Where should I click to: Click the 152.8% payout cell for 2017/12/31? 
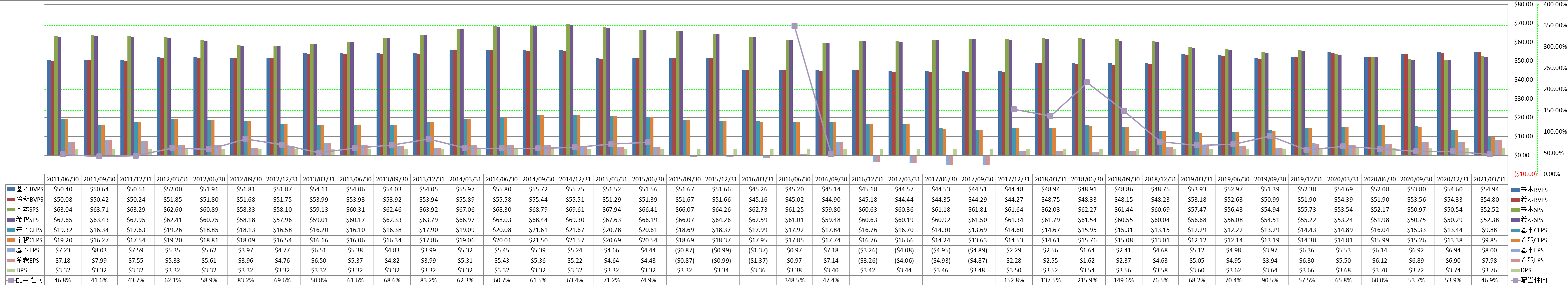[1014, 280]
